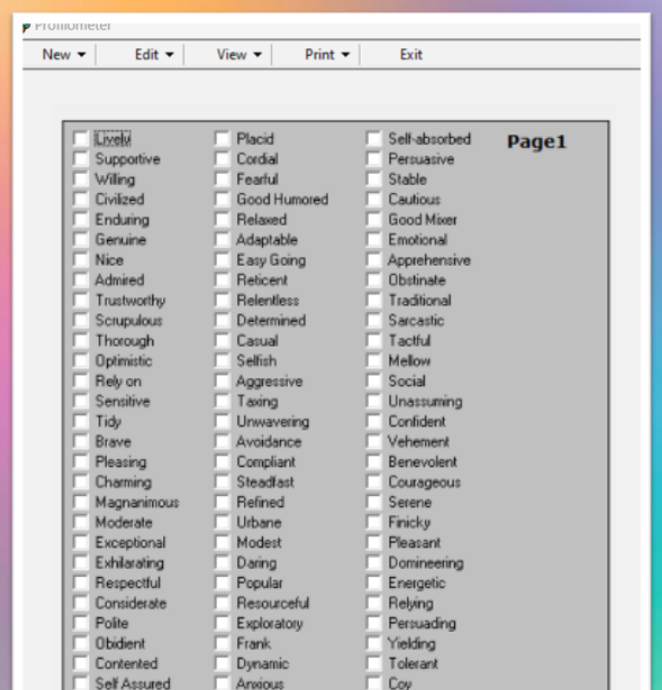662x690 pixels.
Task: Open the View dropdown menu
Action: (239, 55)
